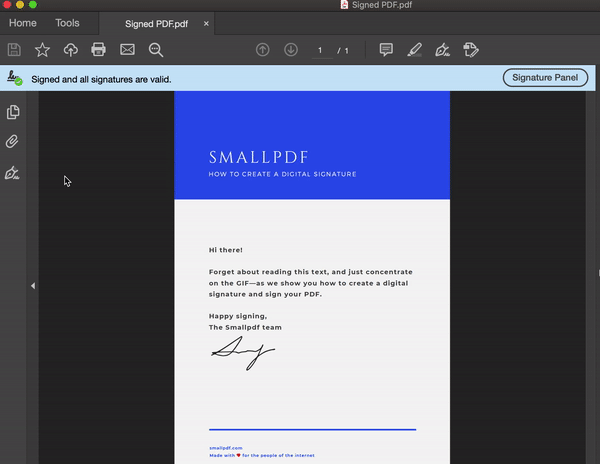Open the Fill & Sign tool in toolbar
Screen dimensions: 600x464
pos(442,50)
